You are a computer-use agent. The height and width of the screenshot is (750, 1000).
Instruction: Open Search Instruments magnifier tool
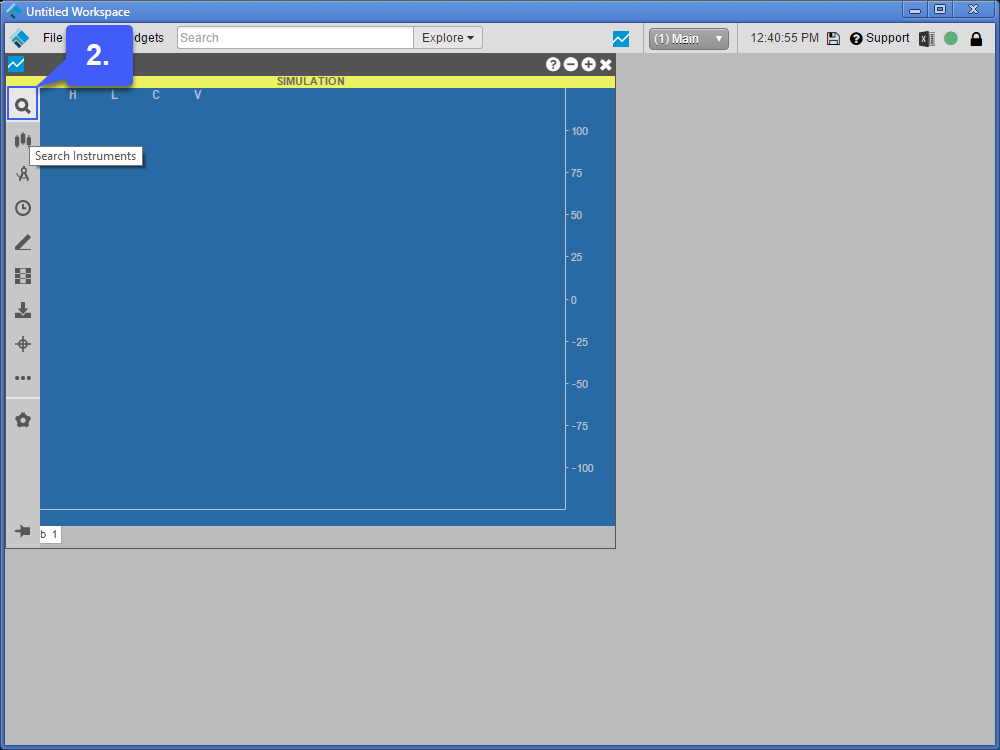pos(22,105)
